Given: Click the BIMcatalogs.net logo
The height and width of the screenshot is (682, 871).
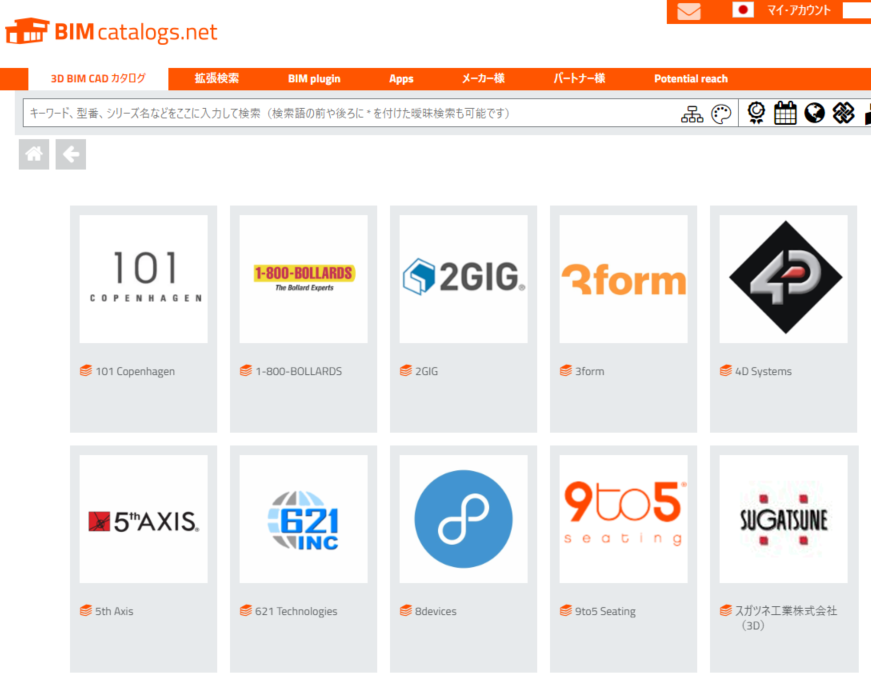Looking at the screenshot, I should pos(111,31).
